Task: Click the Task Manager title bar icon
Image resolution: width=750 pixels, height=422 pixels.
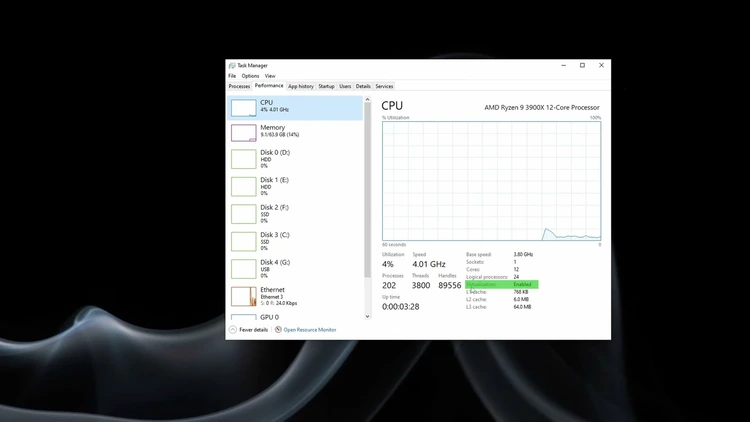Action: [232, 66]
